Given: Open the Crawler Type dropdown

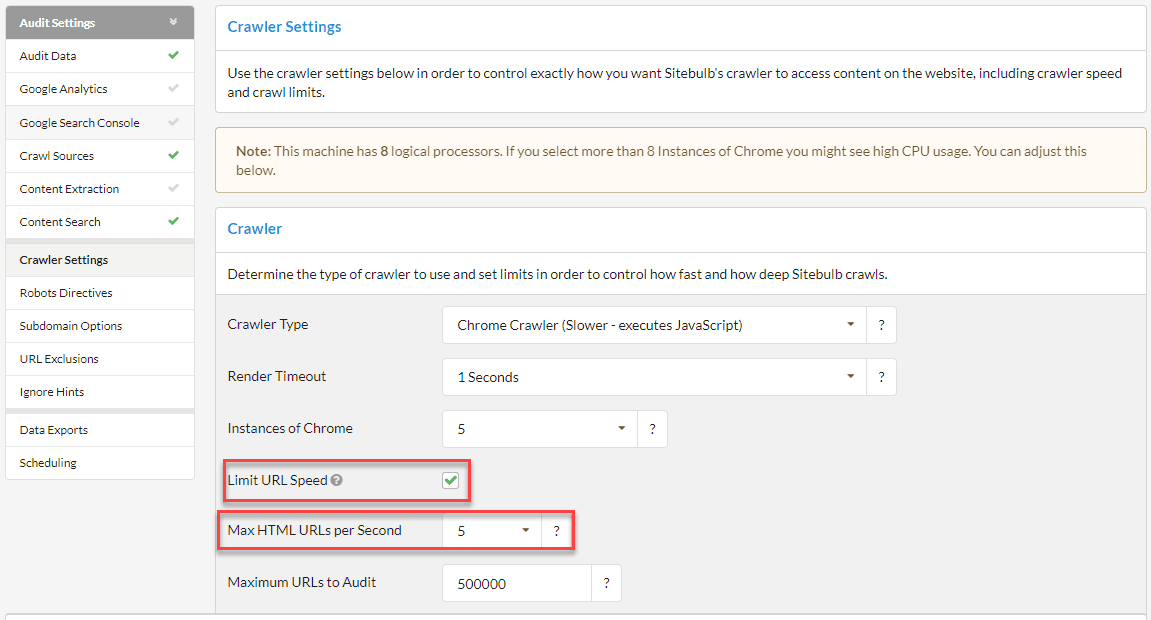Looking at the screenshot, I should point(654,325).
